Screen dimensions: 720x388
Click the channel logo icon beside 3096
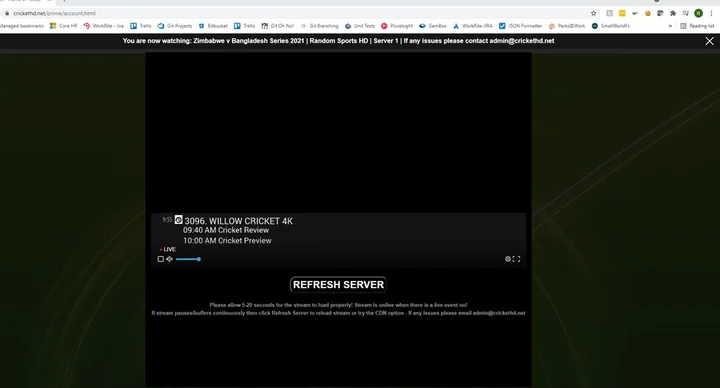click(x=179, y=220)
